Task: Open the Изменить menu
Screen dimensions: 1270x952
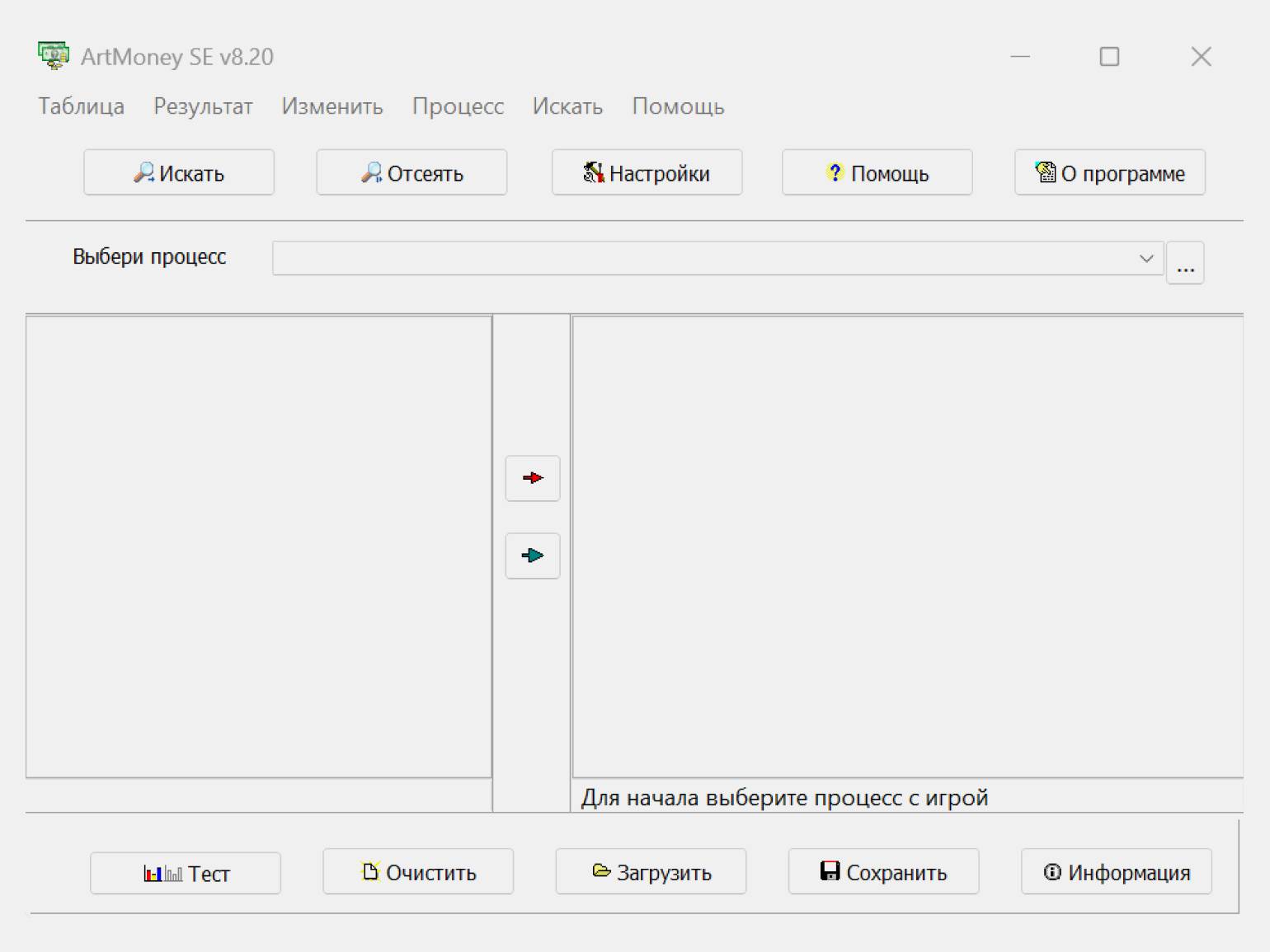Action: 332,106
